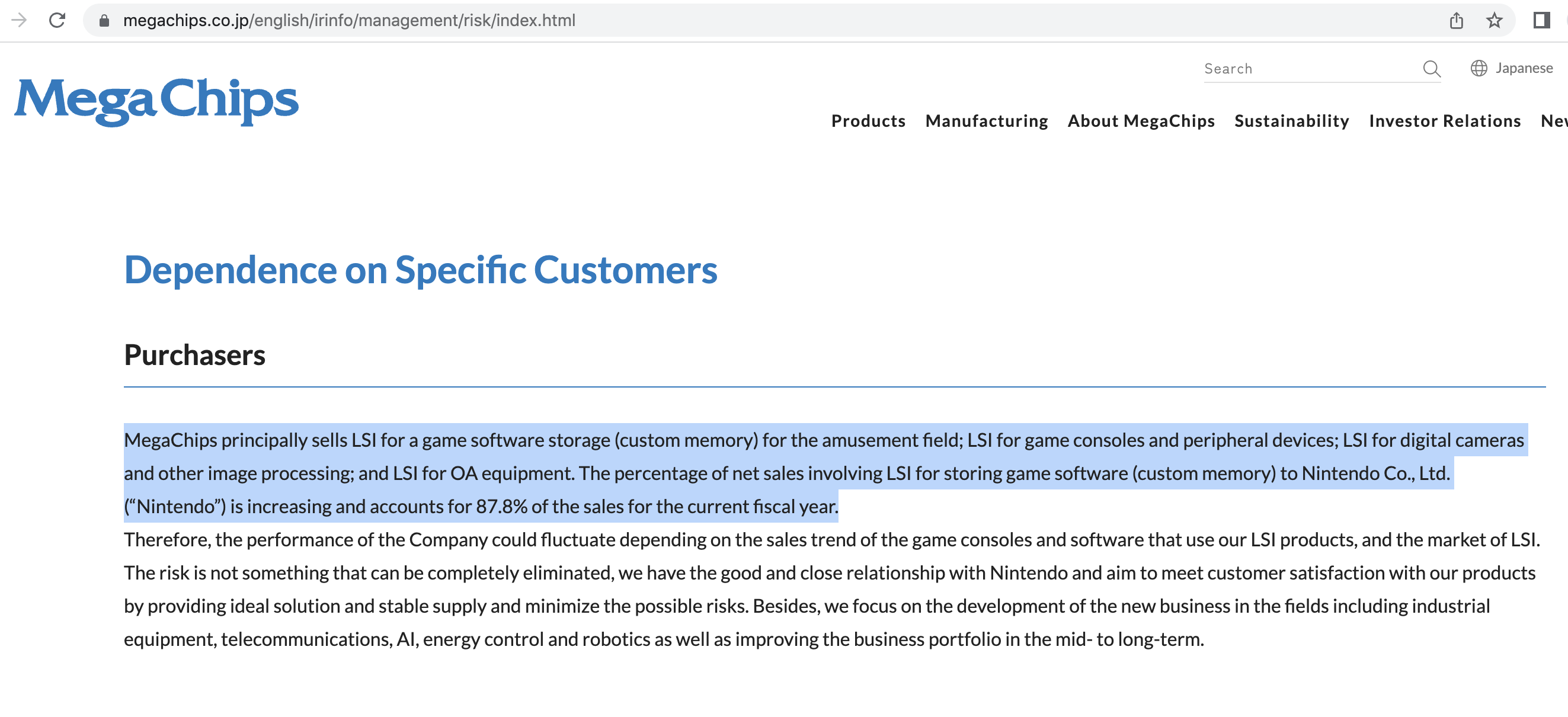The image size is (1568, 717).
Task: Select About MegaChips in navigation
Action: 1141,121
